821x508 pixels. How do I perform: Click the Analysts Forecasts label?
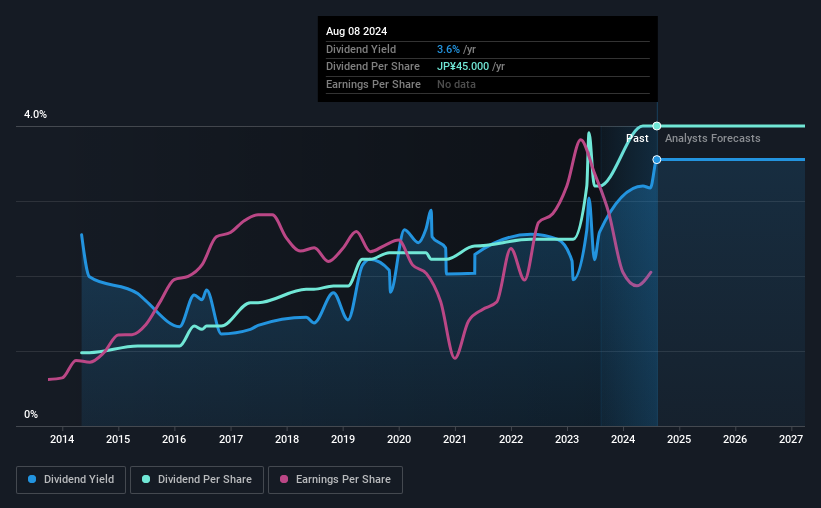pos(713,138)
